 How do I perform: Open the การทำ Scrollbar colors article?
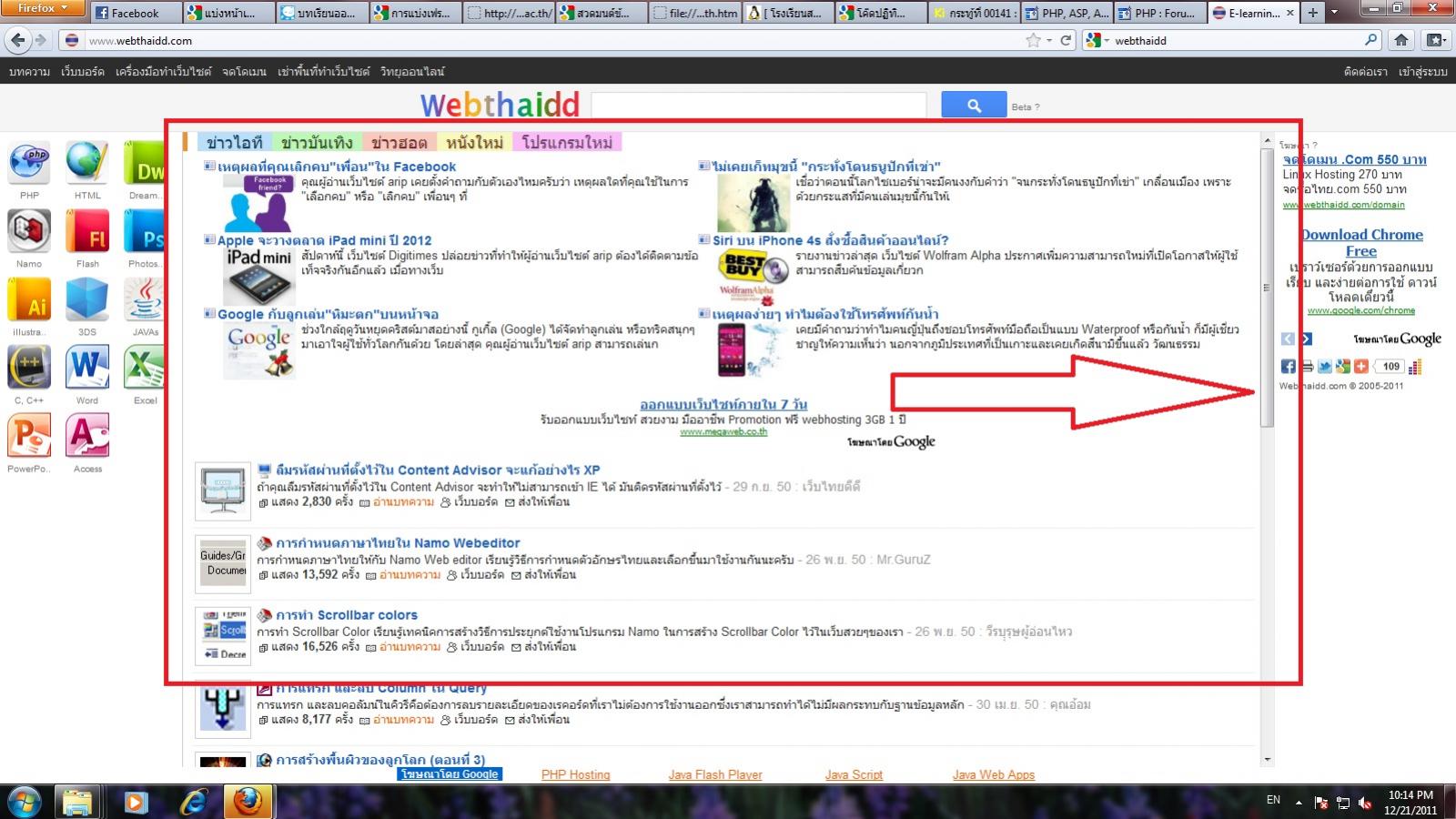[x=347, y=615]
